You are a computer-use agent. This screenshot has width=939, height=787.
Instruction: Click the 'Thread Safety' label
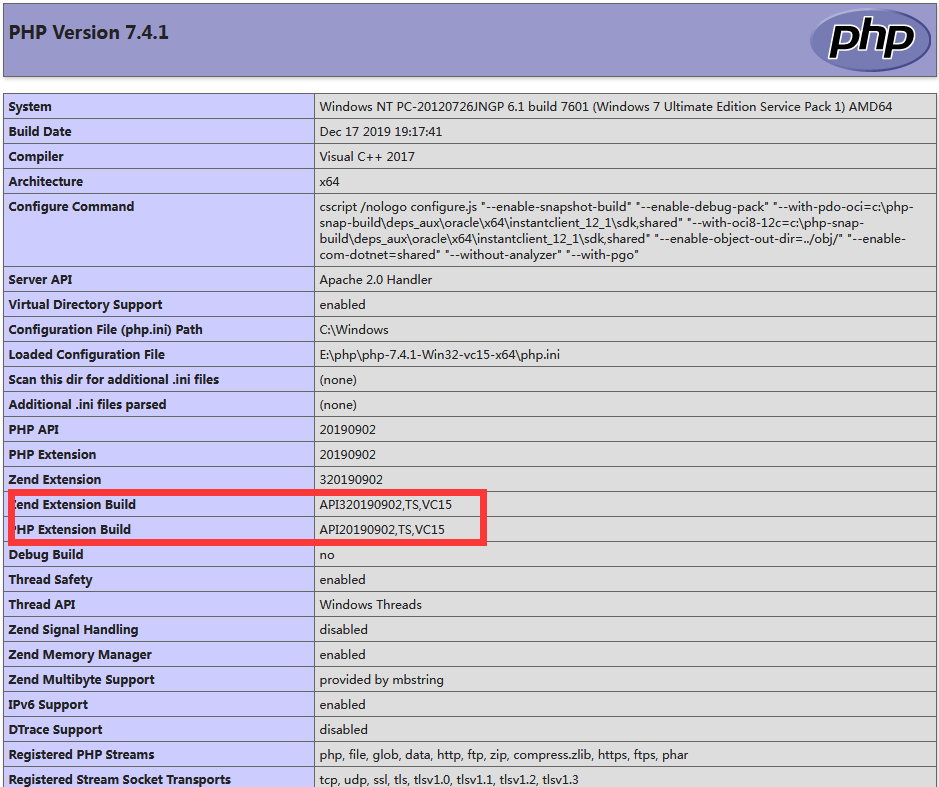click(50, 580)
